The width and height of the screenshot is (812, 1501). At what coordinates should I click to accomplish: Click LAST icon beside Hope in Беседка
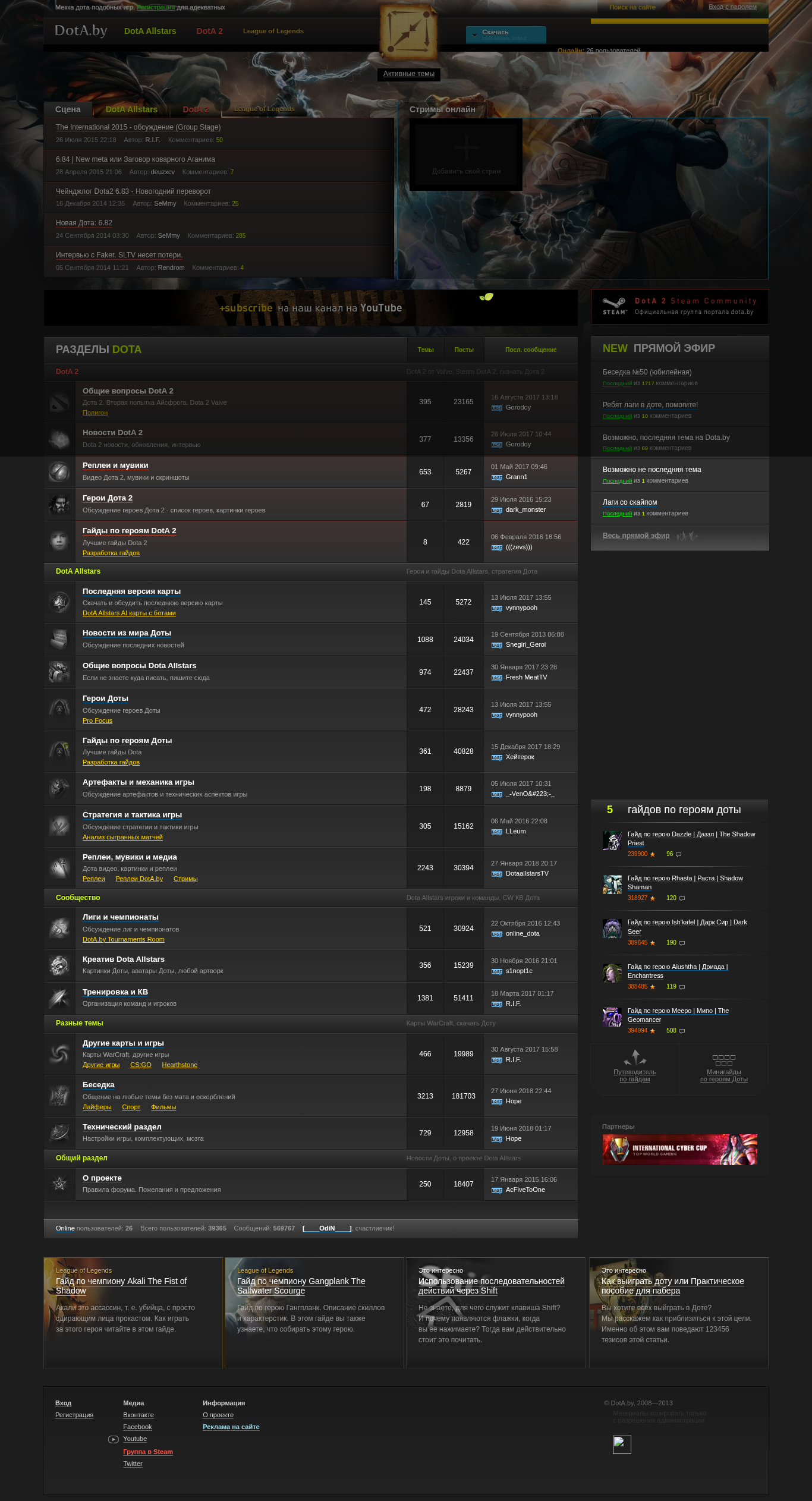pos(497,1102)
